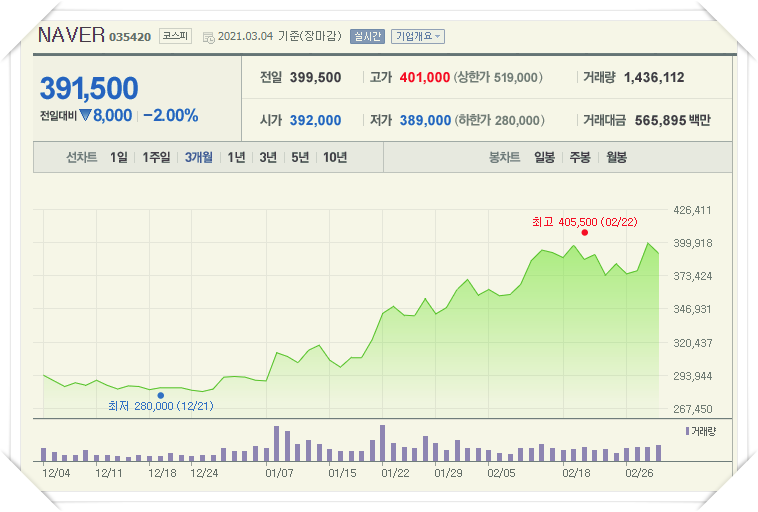Click the 거래량 value 1,436,112
The height and width of the screenshot is (512, 758).
coord(654,77)
